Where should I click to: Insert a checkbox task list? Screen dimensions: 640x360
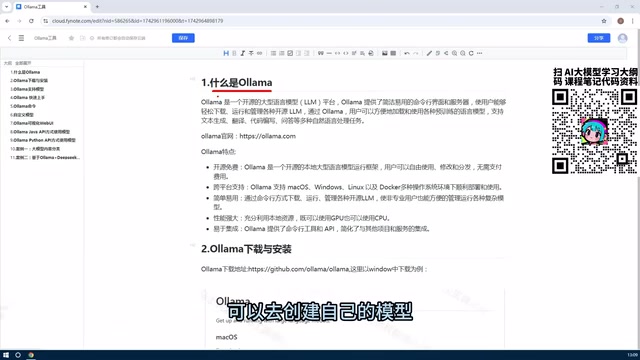point(290,53)
